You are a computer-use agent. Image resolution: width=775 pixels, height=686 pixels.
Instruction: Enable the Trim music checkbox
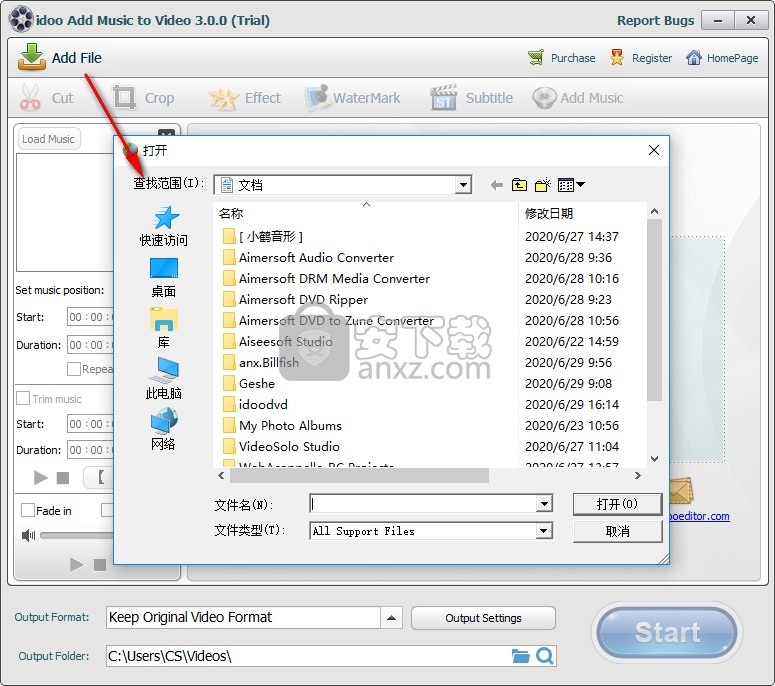coord(23,398)
